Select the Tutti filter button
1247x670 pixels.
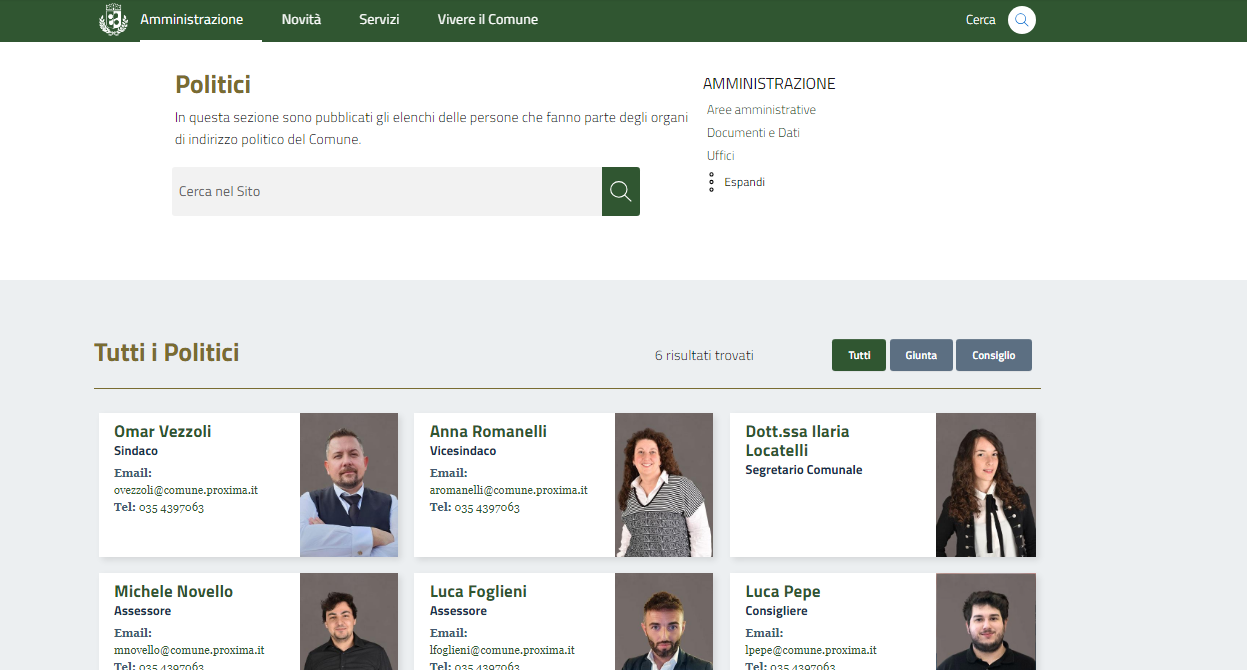tap(858, 355)
